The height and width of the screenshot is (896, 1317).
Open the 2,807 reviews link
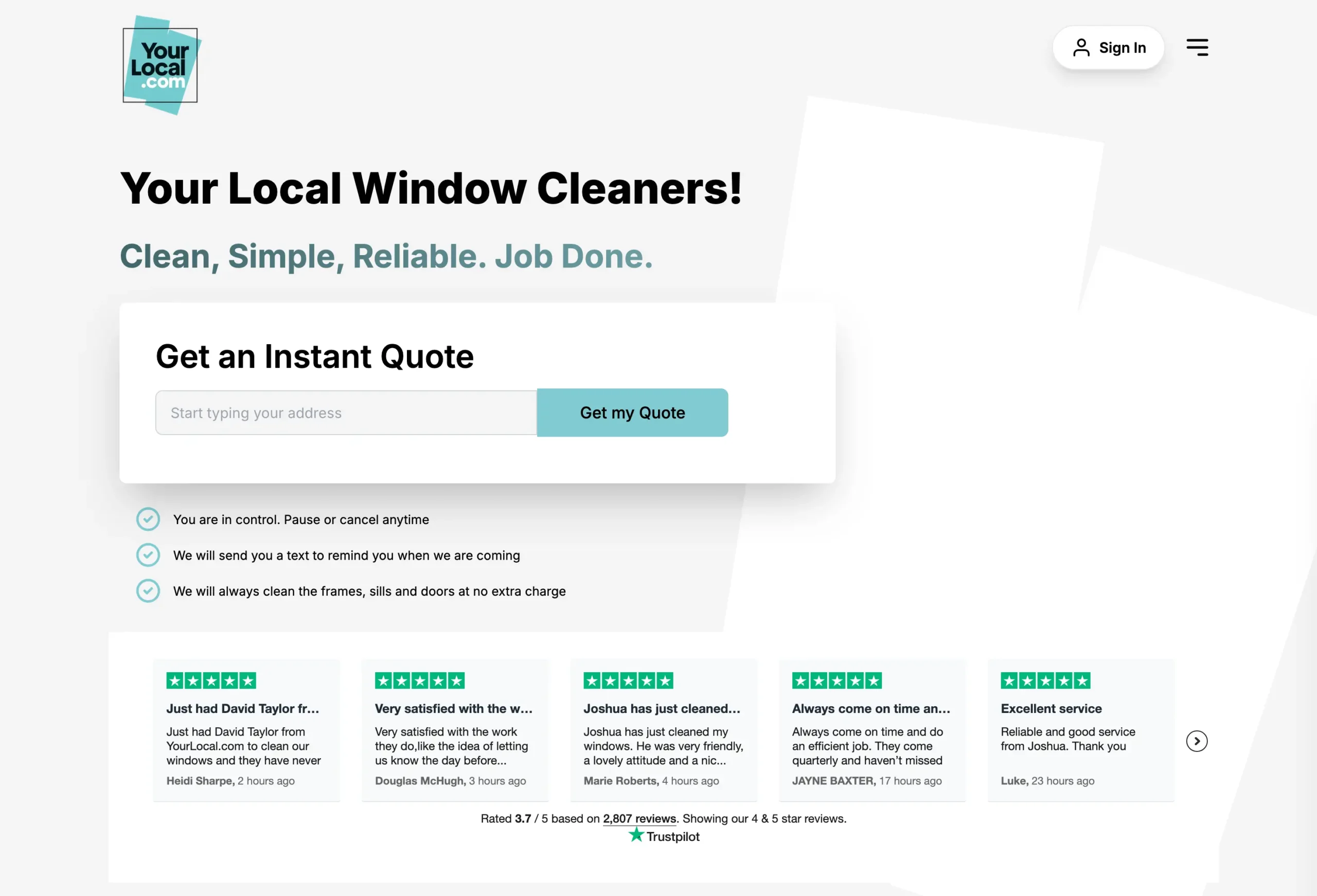(639, 818)
